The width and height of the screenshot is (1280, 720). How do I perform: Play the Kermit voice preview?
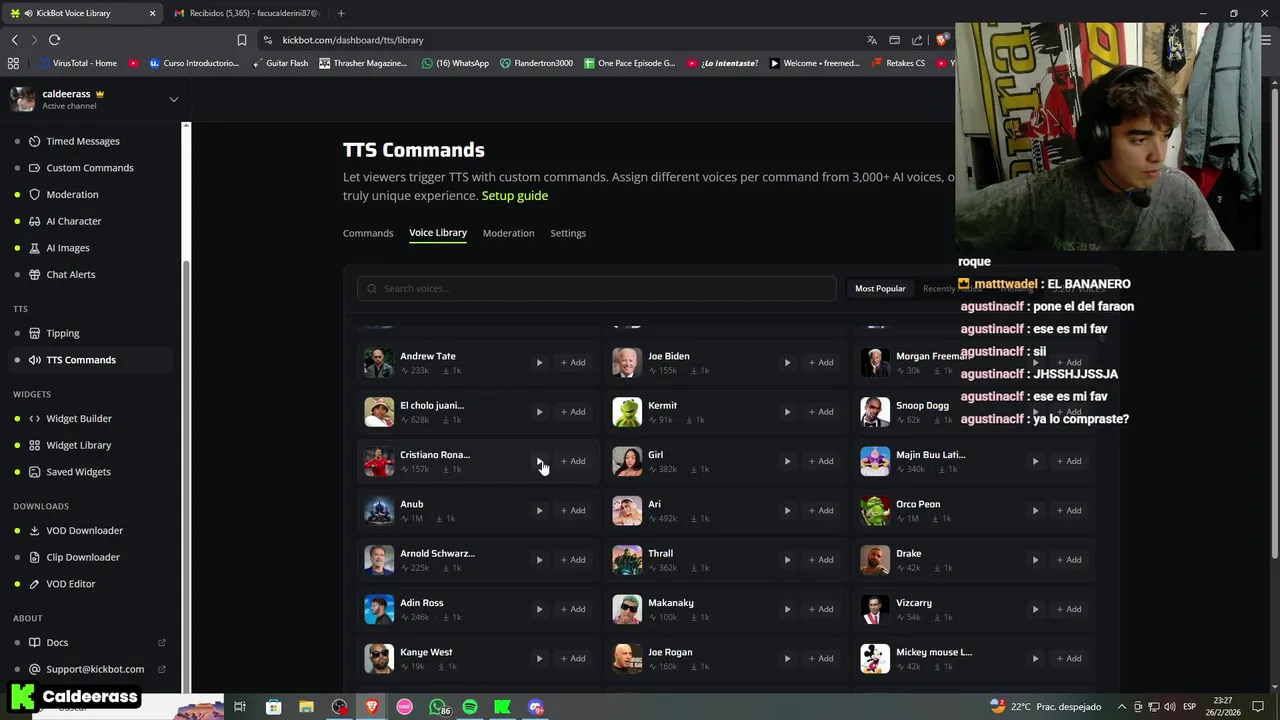[x=787, y=412]
